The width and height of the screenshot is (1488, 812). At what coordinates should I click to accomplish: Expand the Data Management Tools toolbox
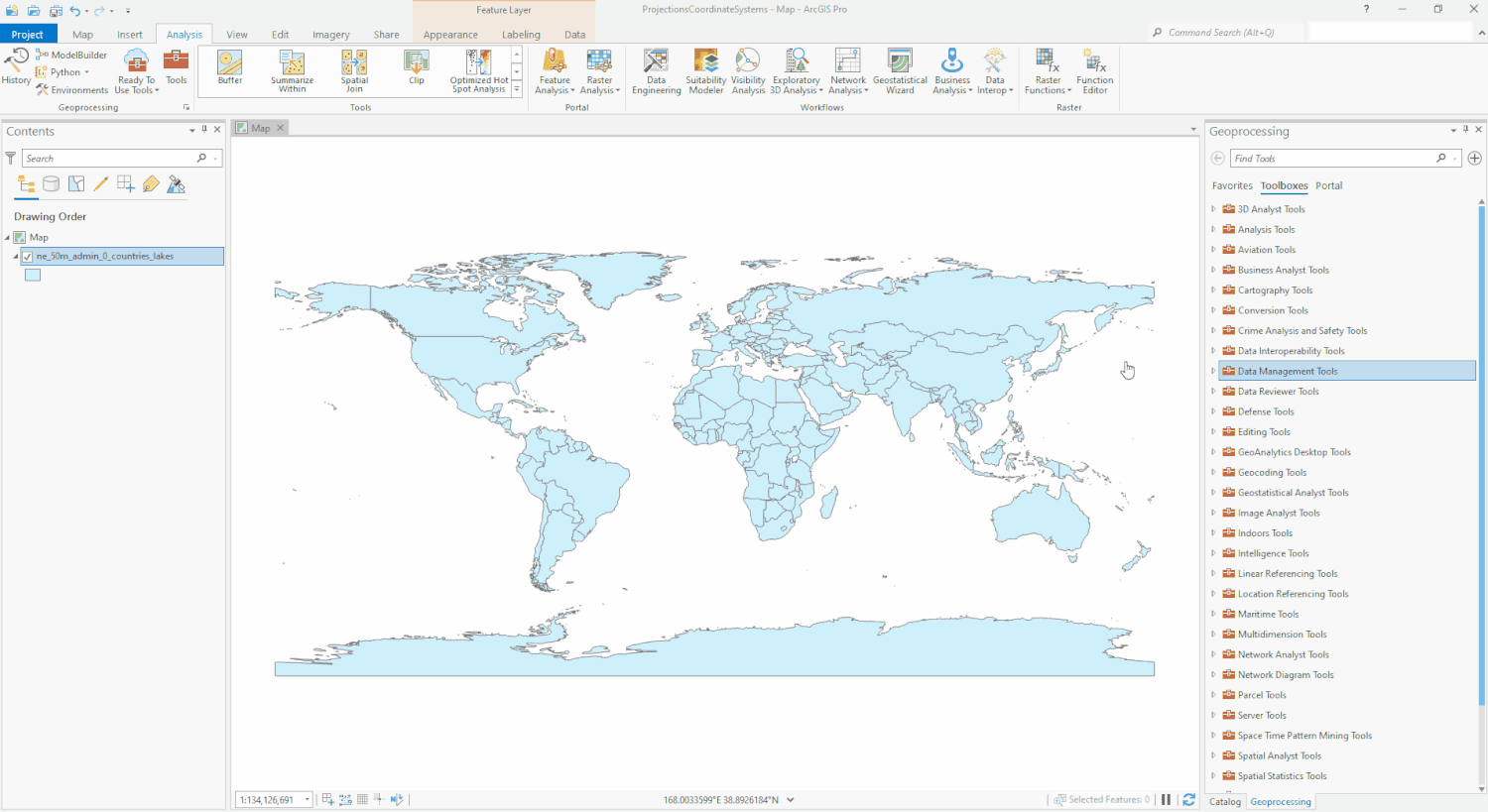(x=1214, y=371)
